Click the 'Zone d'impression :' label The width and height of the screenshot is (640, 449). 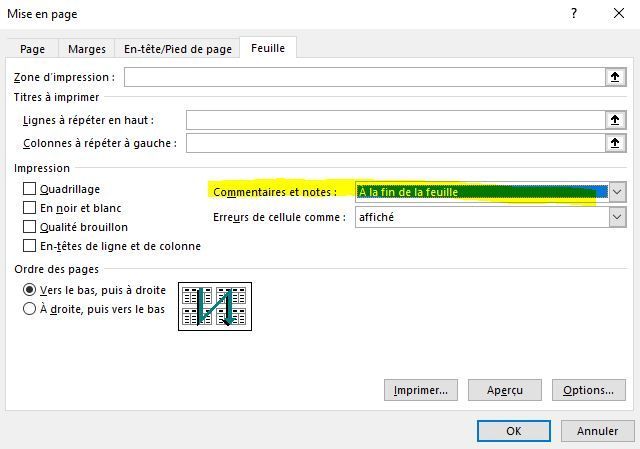point(64,77)
